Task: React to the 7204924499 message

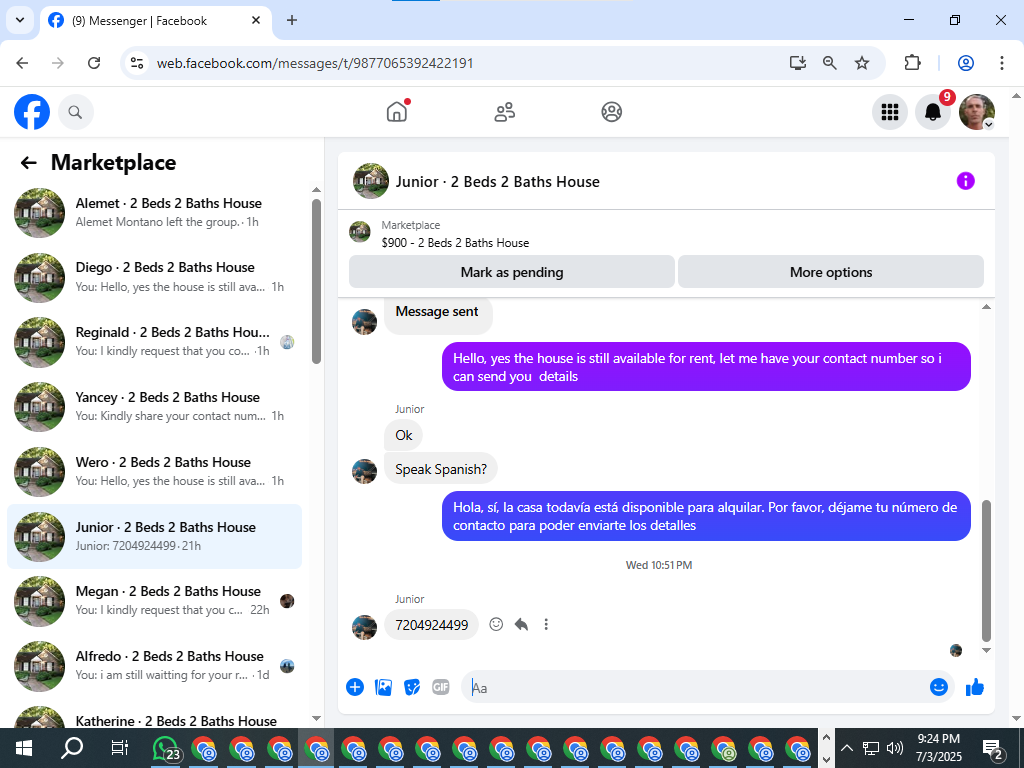Action: coord(496,624)
